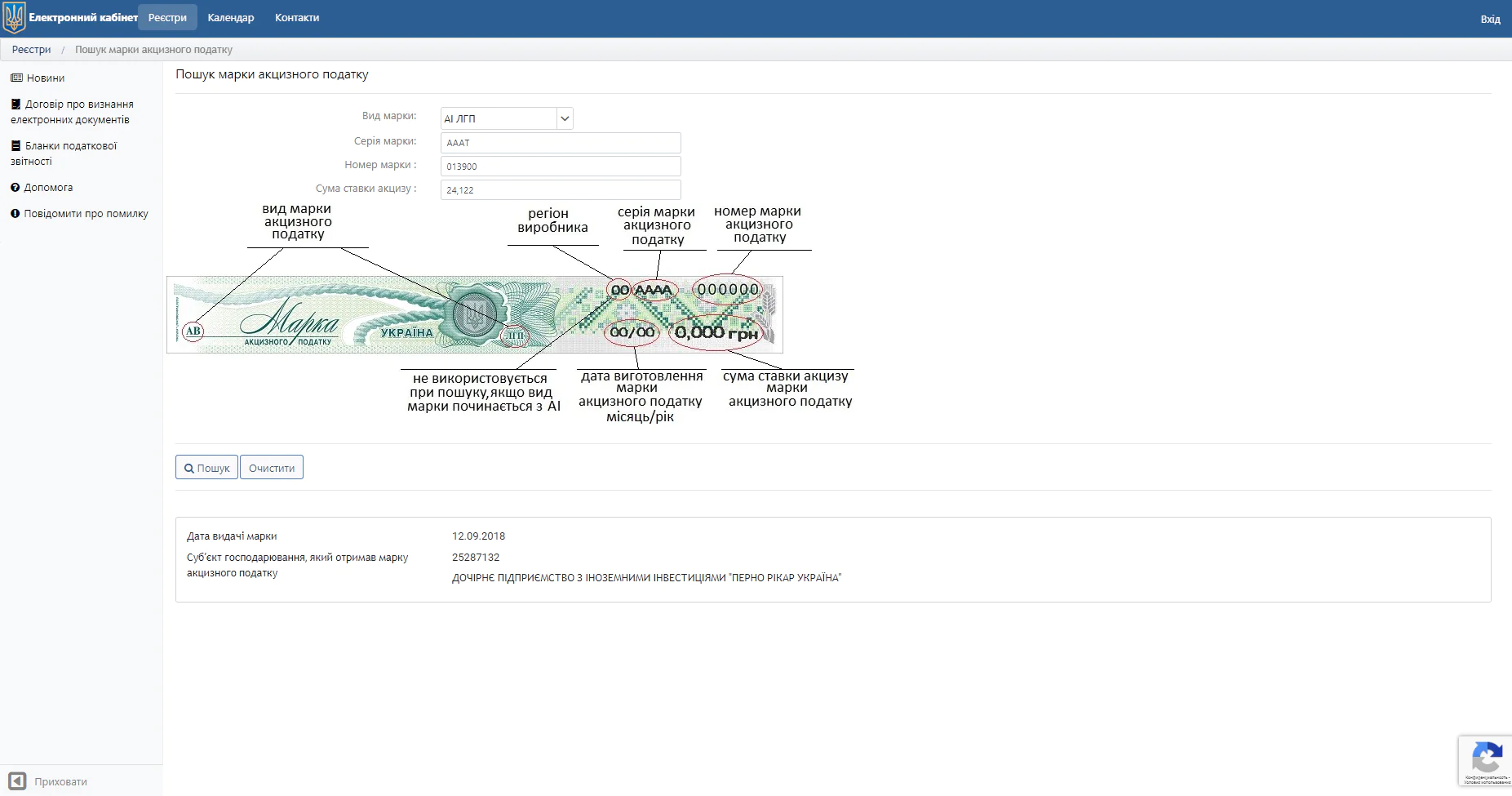1512x796 pixels.
Task: Open the Новини news section icon
Action: [x=15, y=78]
